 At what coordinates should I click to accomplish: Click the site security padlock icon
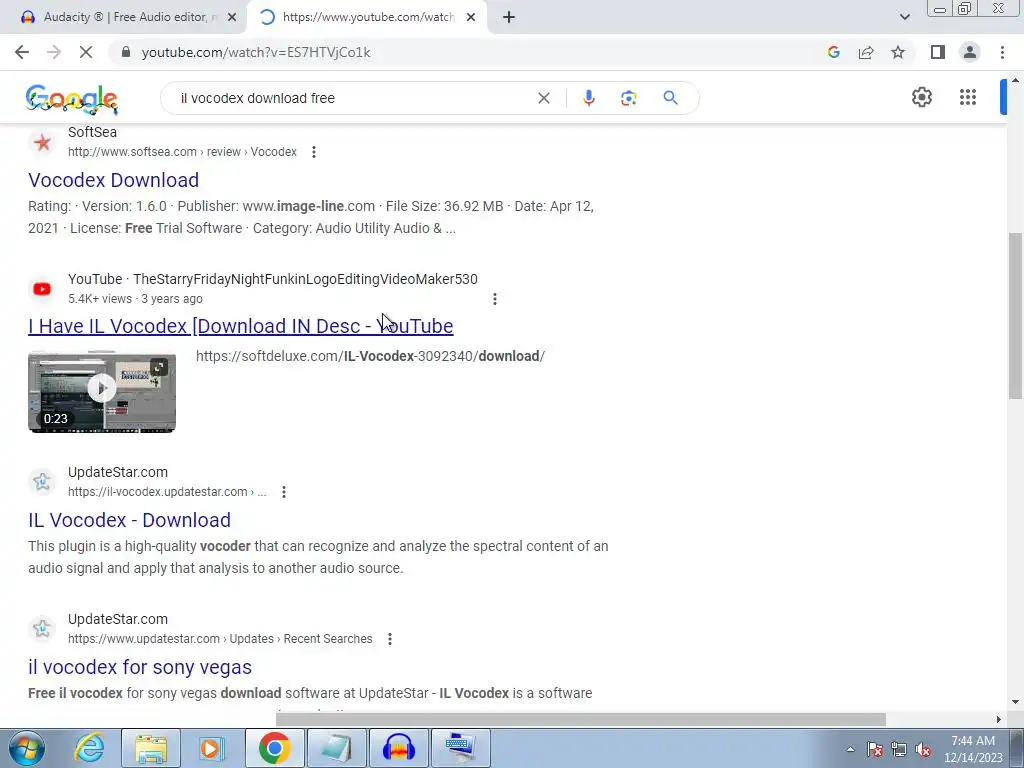tap(127, 52)
